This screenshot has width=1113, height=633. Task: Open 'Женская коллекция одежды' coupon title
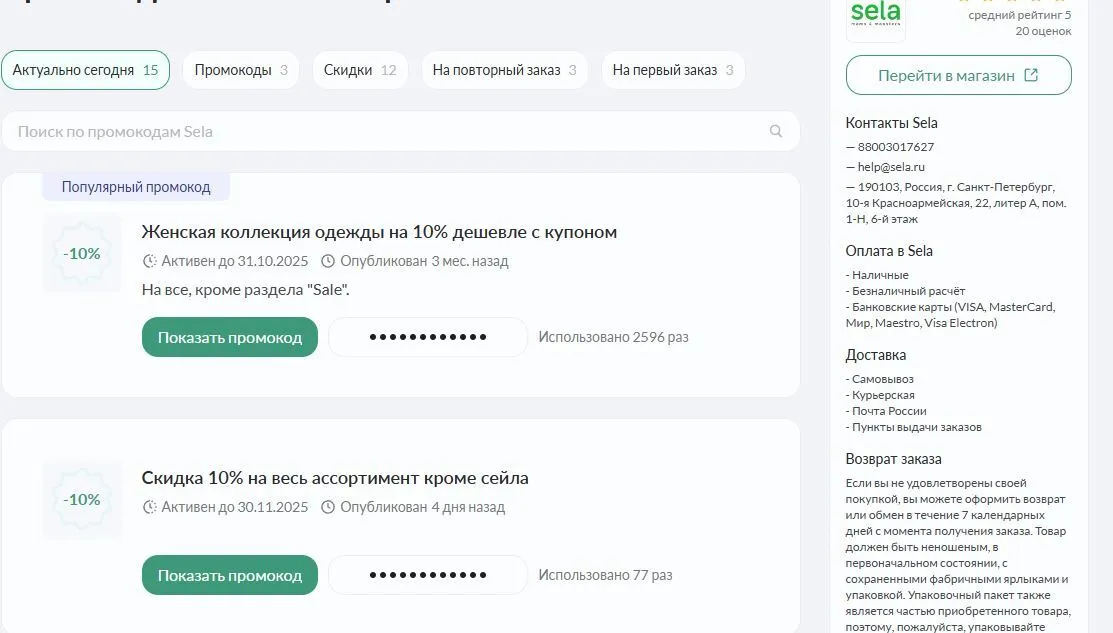click(x=379, y=232)
